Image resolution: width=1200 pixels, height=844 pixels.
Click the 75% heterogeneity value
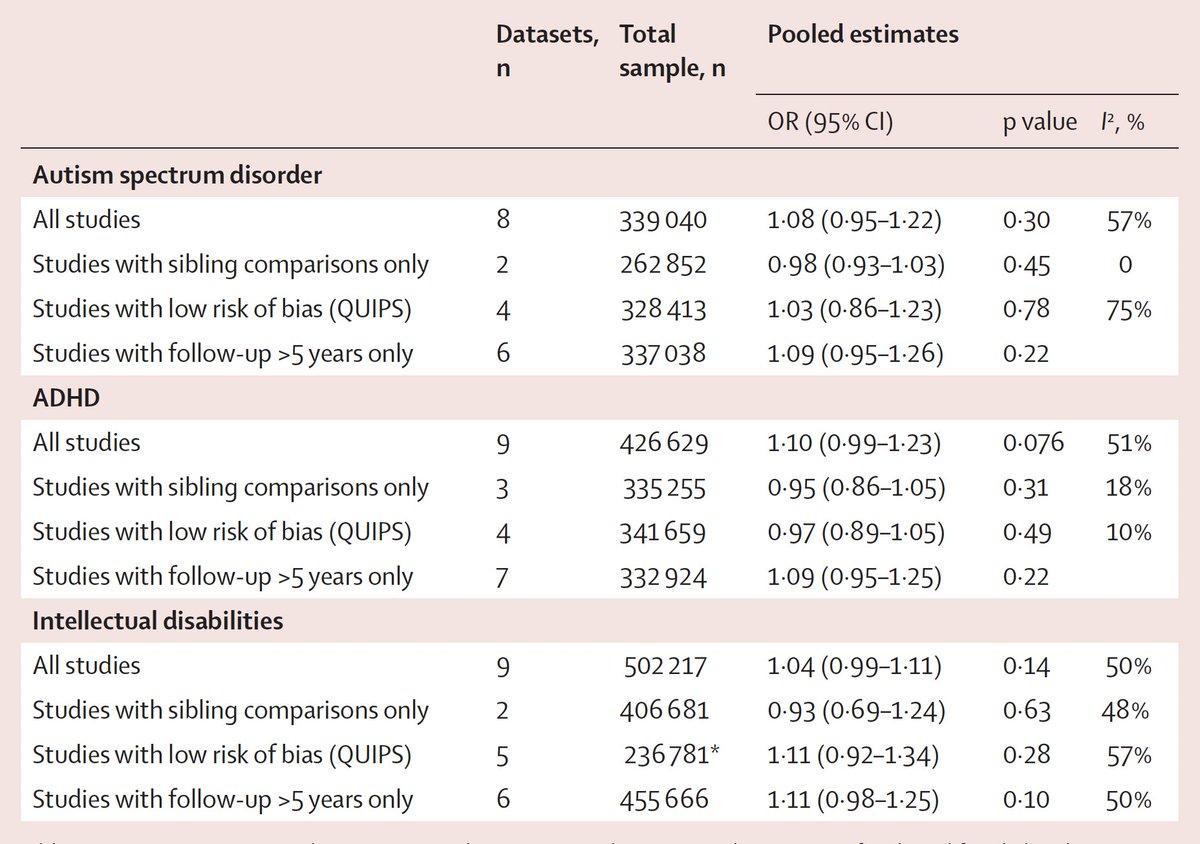[x=1129, y=309]
